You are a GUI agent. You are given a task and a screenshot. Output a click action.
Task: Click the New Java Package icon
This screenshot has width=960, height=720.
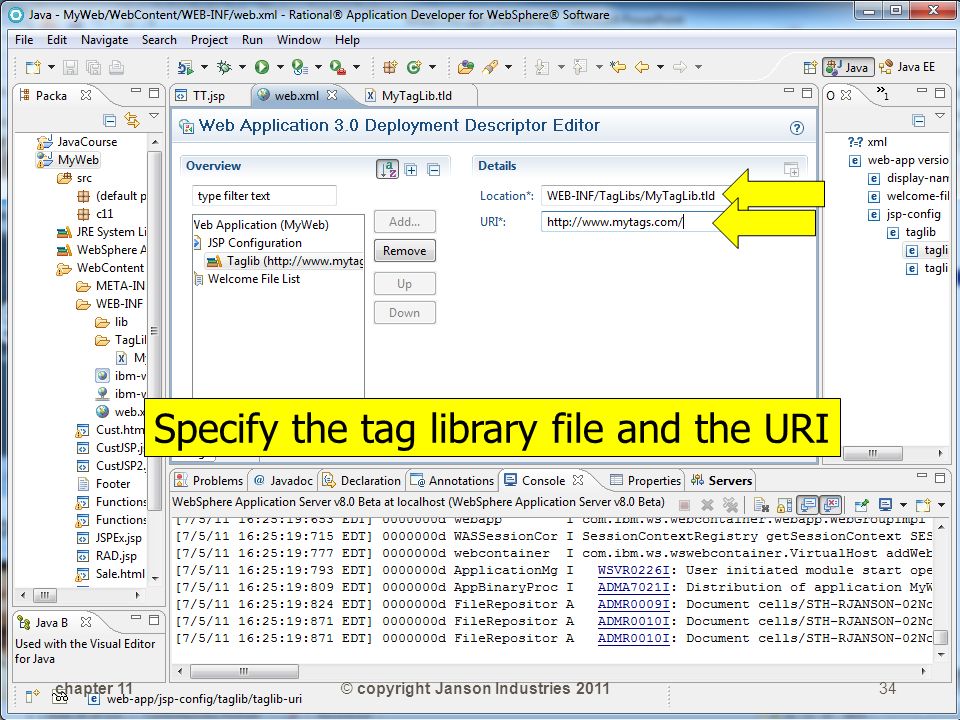389,67
